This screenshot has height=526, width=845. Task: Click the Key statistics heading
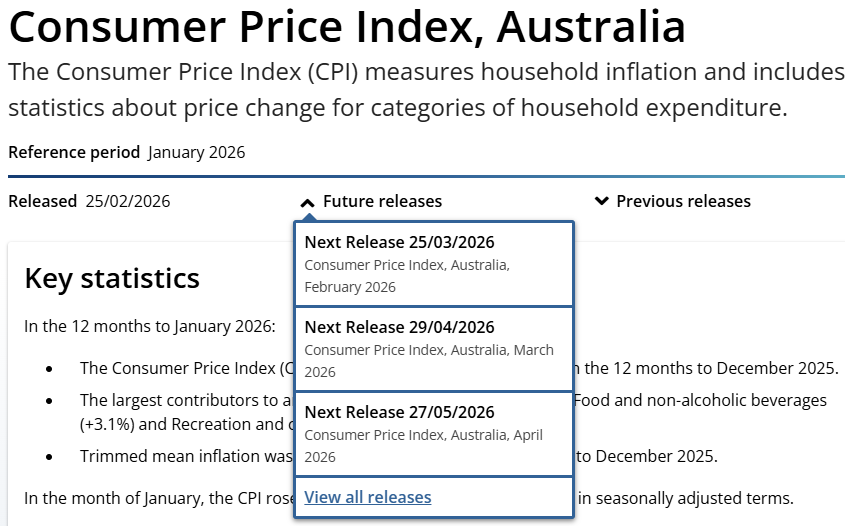click(112, 278)
